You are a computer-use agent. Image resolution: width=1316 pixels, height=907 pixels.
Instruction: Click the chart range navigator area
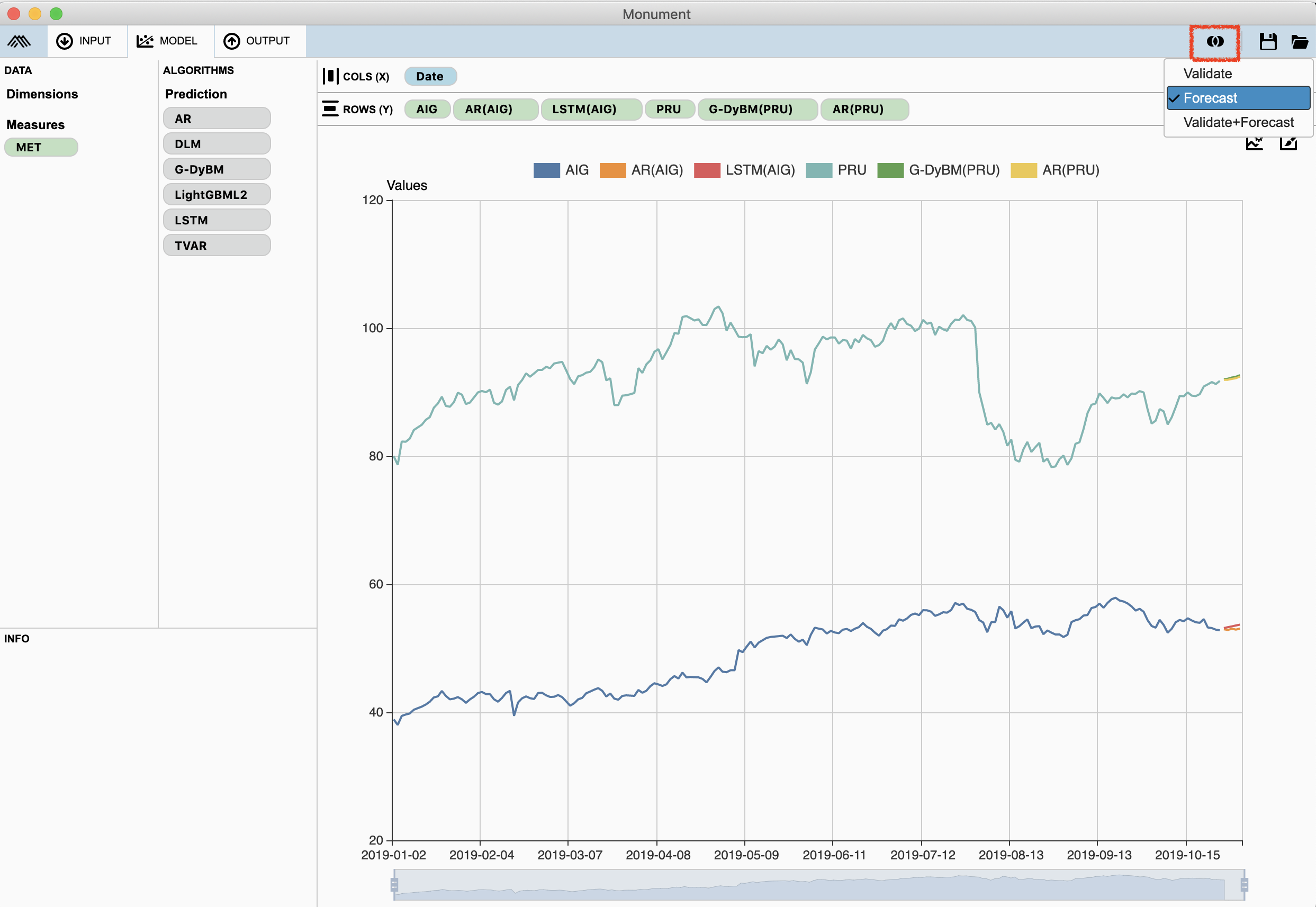pyautogui.click(x=818, y=884)
